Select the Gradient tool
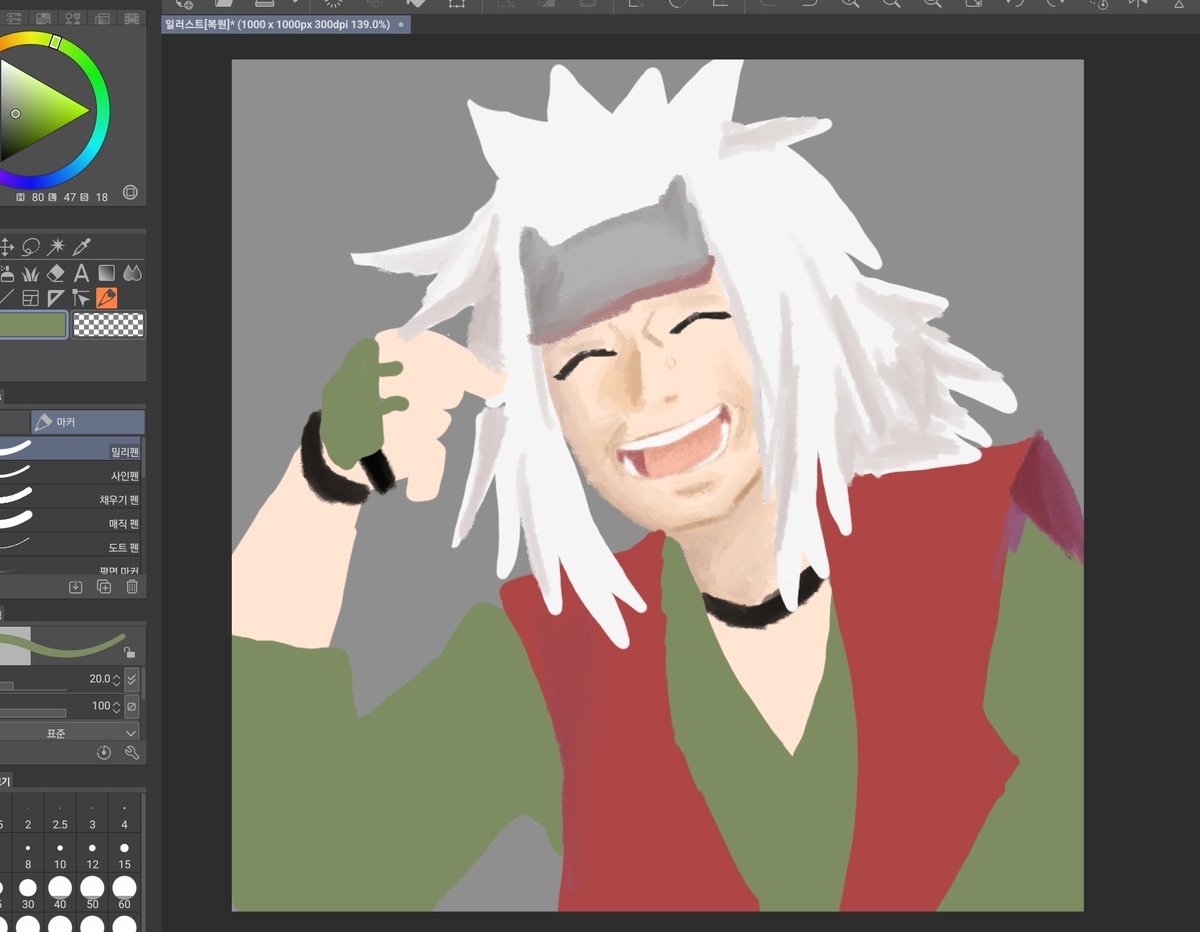The height and width of the screenshot is (932, 1200). click(107, 273)
